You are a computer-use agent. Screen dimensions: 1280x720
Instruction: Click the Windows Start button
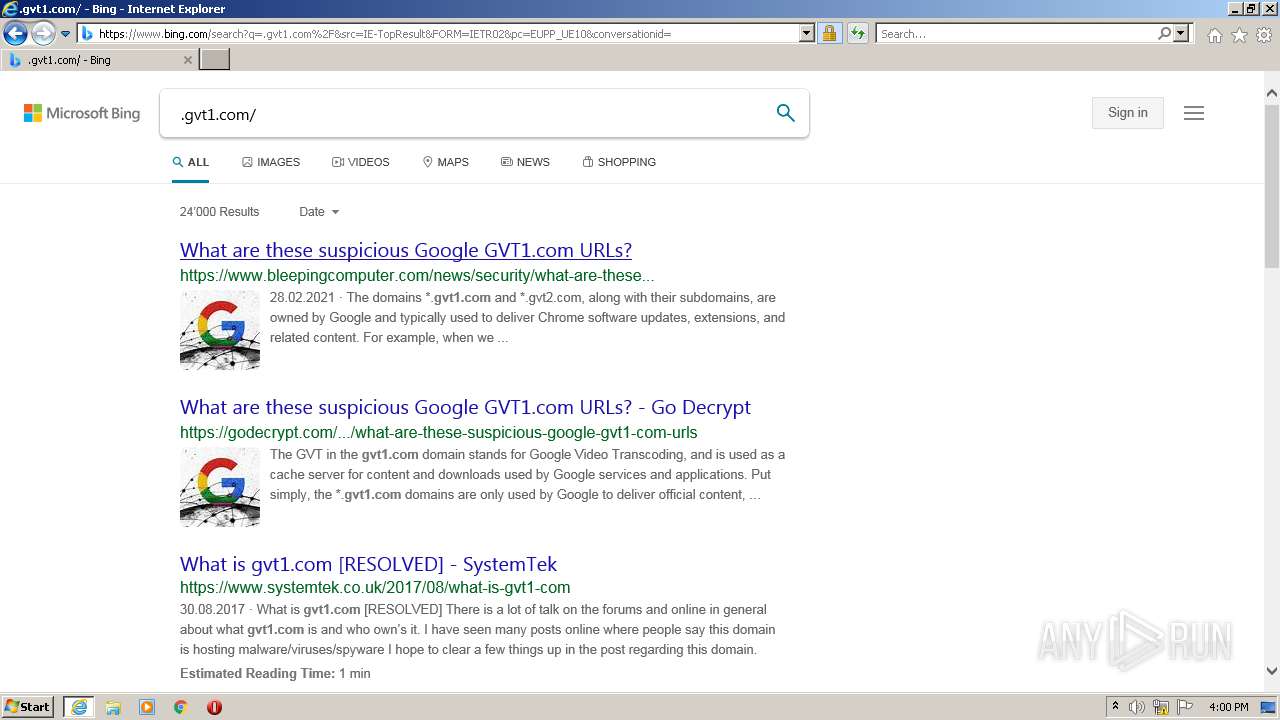[x=28, y=707]
